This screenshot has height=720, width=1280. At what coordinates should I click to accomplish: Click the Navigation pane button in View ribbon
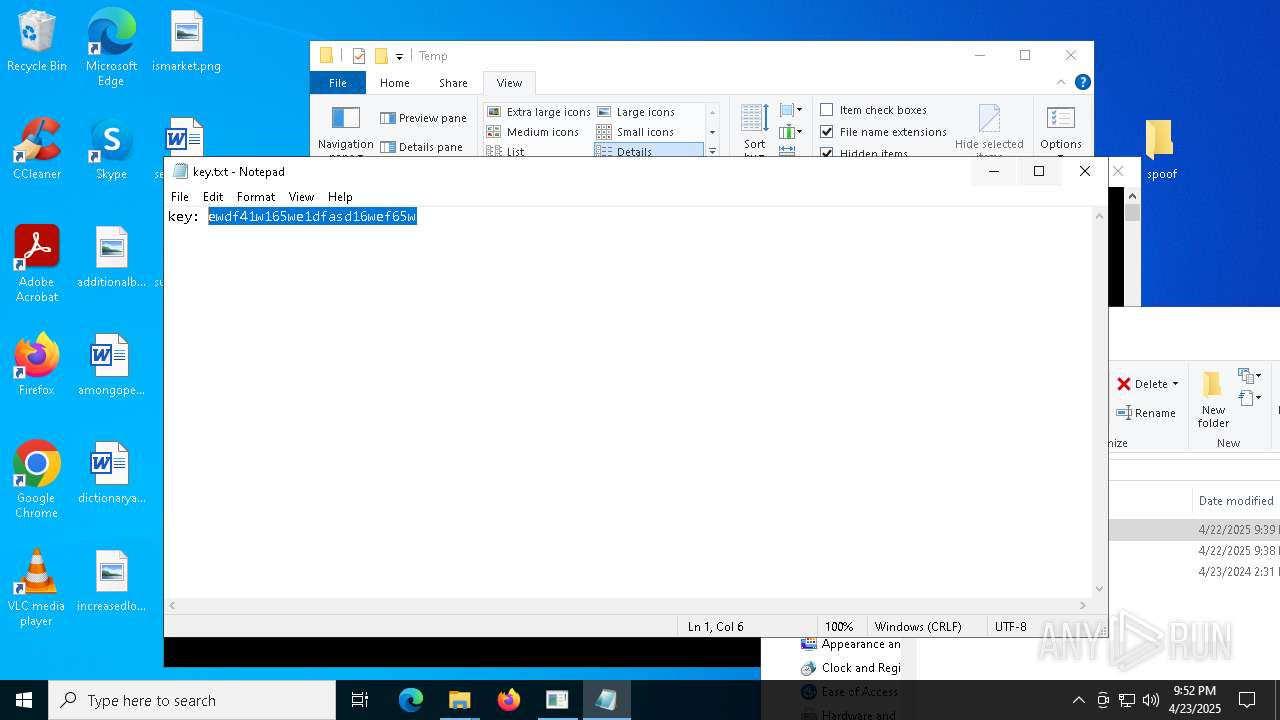click(345, 131)
